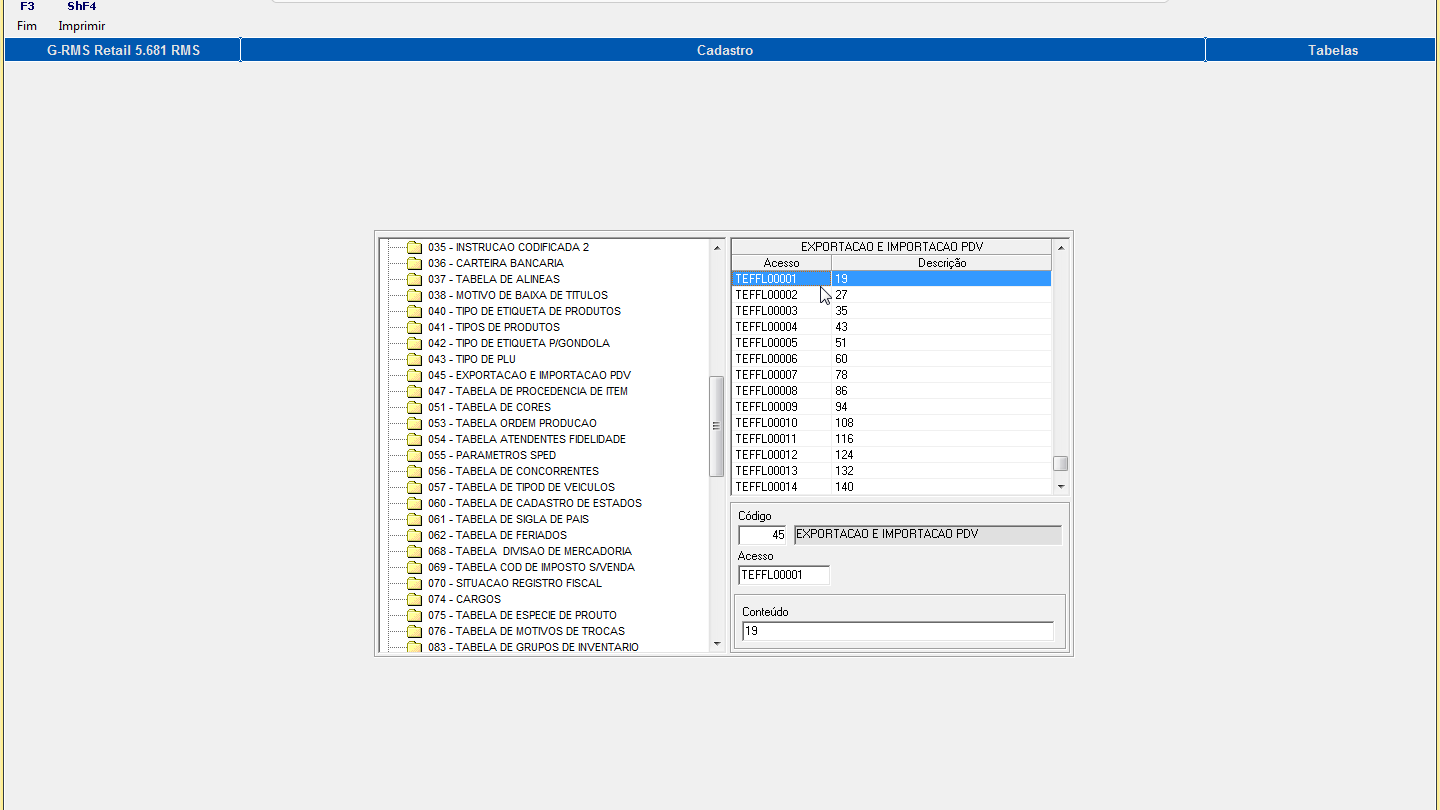Viewport: 1440px width, 810px height.
Task: Click the Acesso column header
Action: 781,263
